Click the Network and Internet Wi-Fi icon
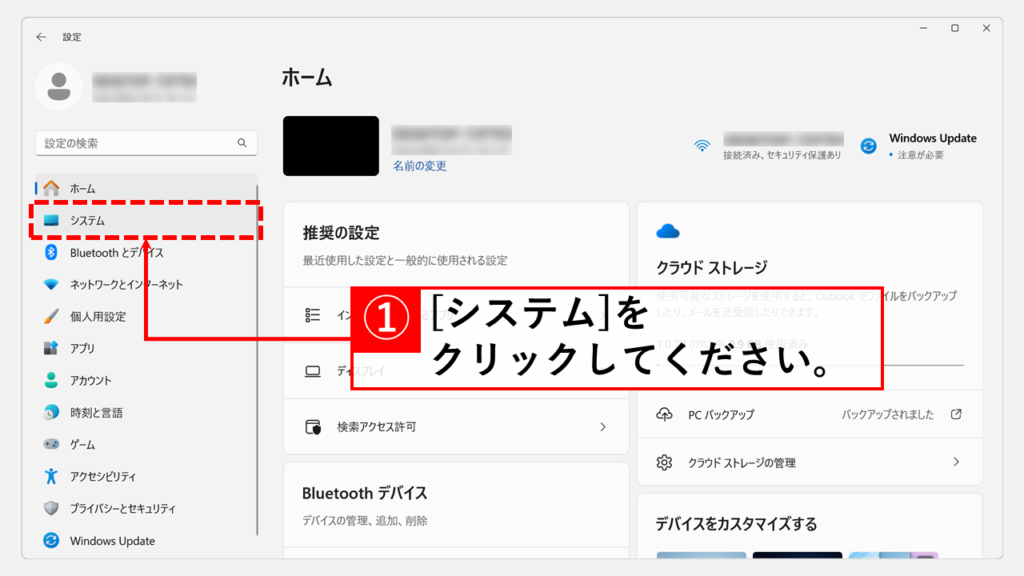 pos(51,285)
